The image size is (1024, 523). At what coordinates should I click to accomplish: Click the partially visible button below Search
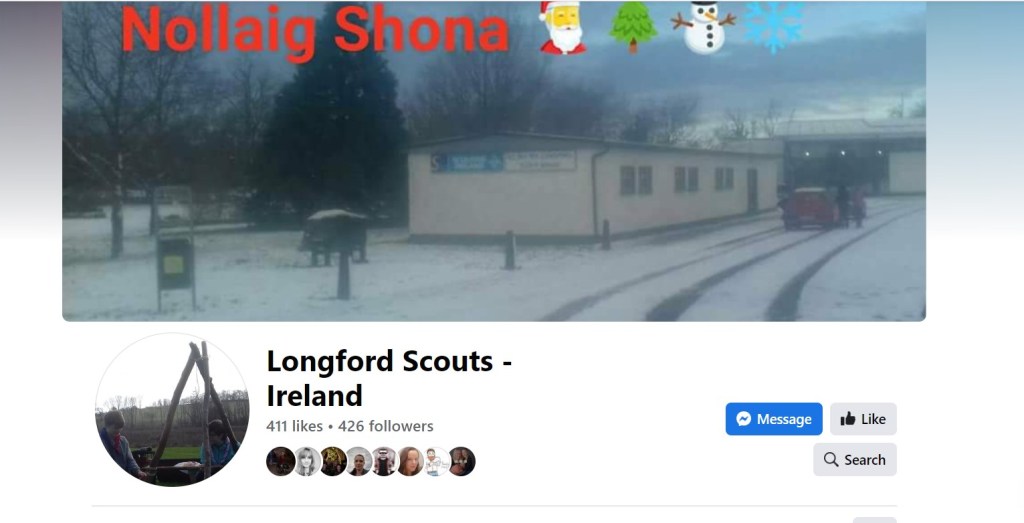[x=874, y=520]
